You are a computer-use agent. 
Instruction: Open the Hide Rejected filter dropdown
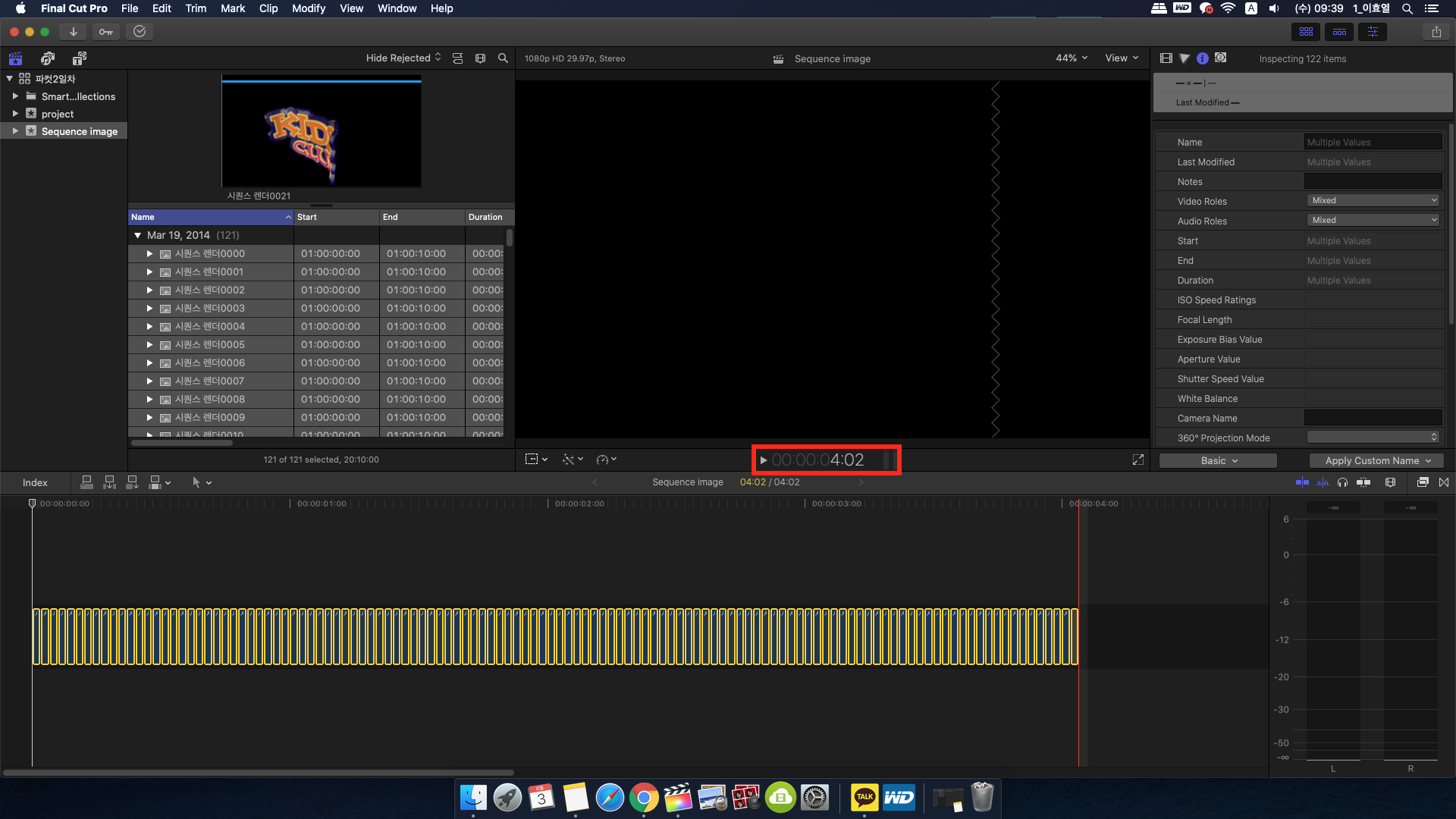403,58
